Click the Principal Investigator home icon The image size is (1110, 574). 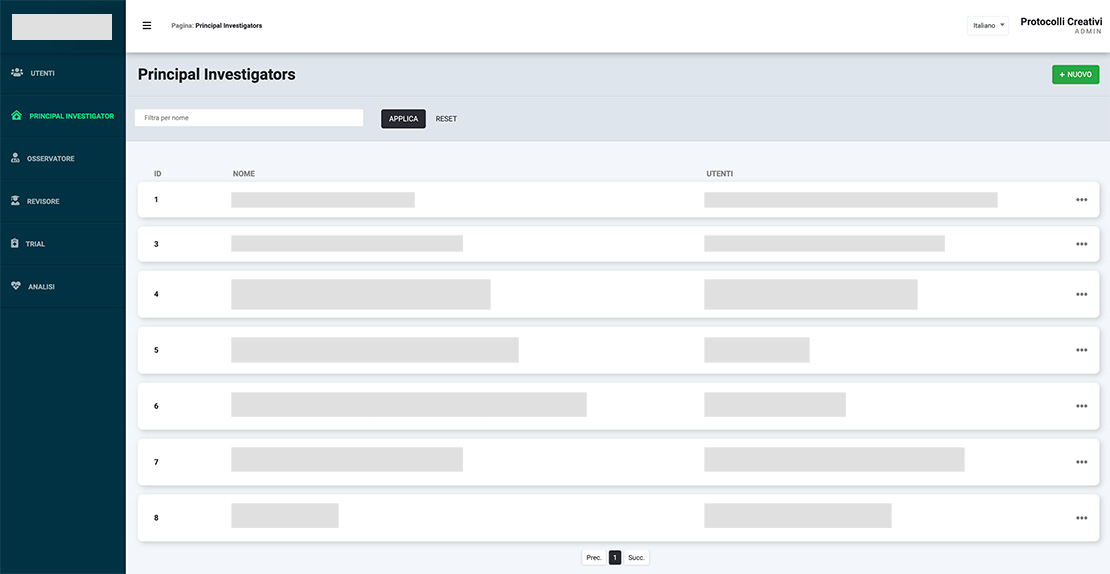point(17,115)
